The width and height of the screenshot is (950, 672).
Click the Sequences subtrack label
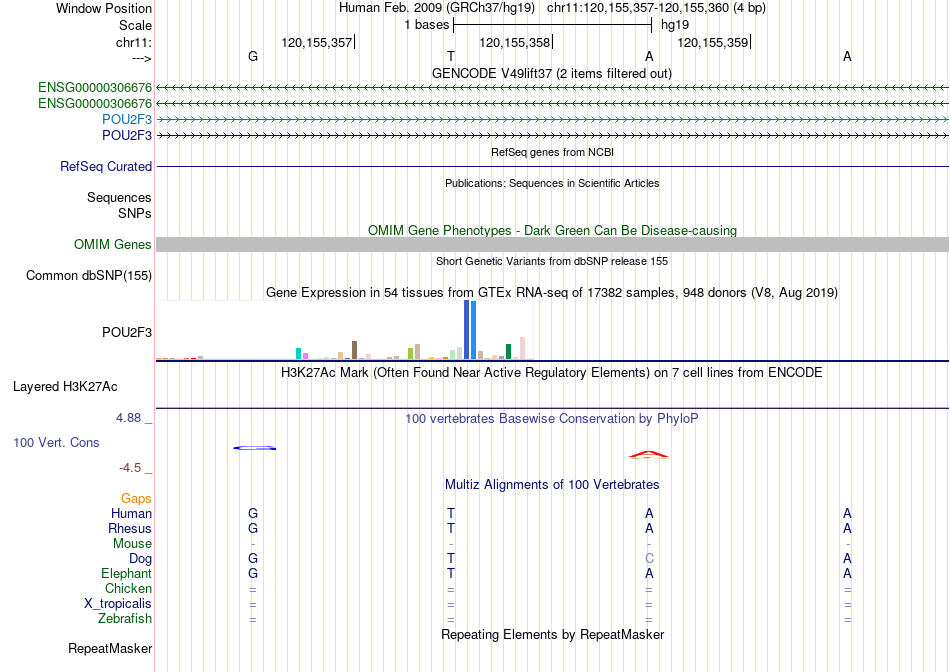[x=119, y=198]
